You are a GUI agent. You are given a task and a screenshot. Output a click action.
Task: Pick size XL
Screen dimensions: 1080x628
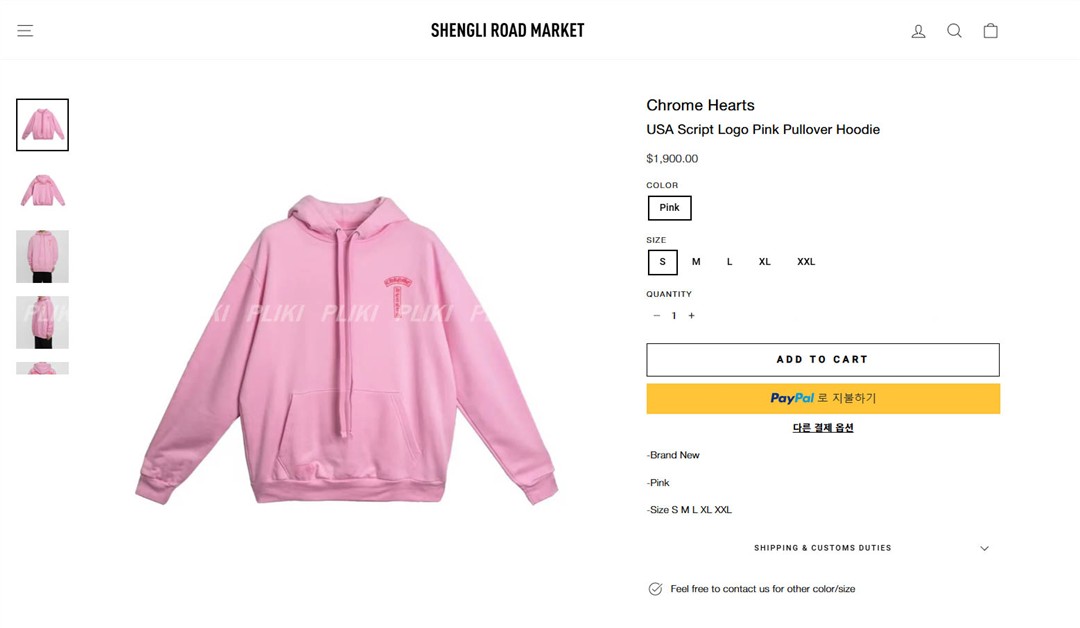(765, 262)
